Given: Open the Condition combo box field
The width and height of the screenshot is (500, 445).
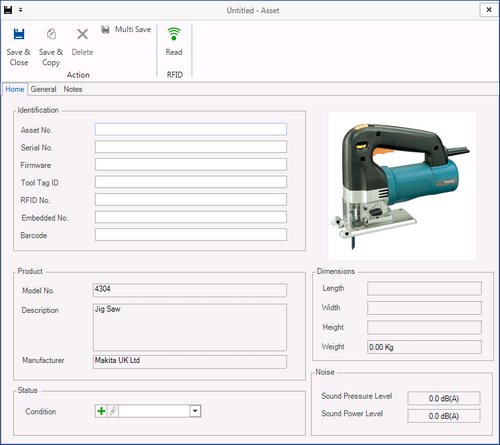Looking at the screenshot, I should pyautogui.click(x=155, y=411).
